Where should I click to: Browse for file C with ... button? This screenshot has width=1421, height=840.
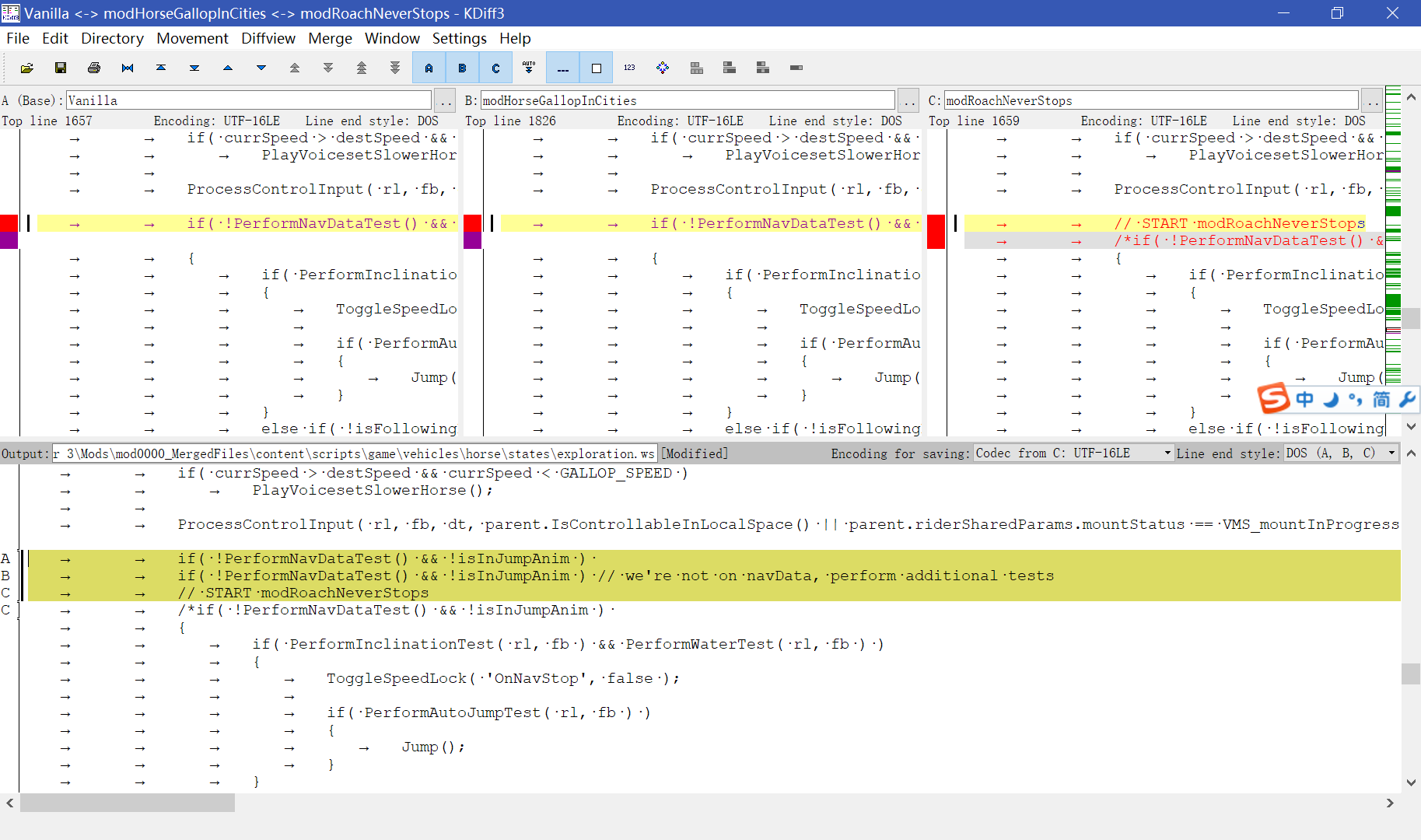1371,100
